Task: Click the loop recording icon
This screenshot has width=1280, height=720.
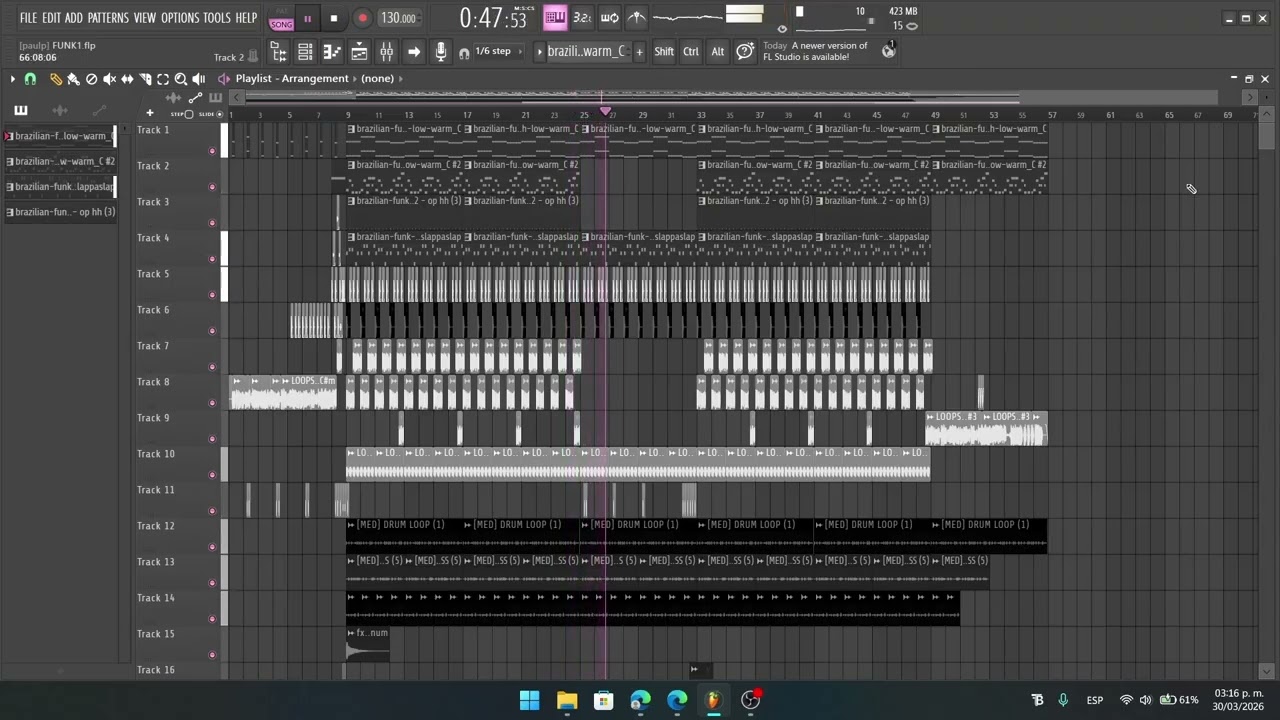Action: [x=609, y=17]
